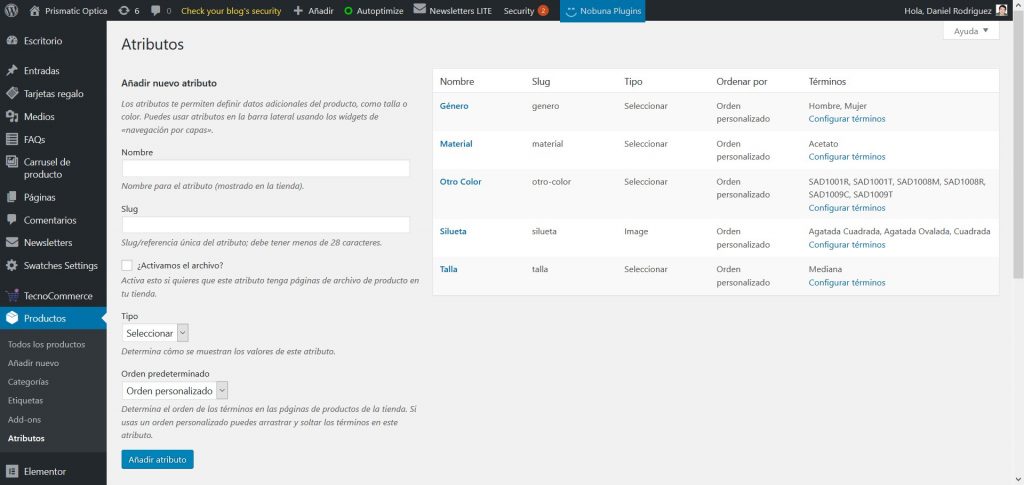Open the Género attribute link
The width and height of the screenshot is (1024, 485).
pos(454,106)
